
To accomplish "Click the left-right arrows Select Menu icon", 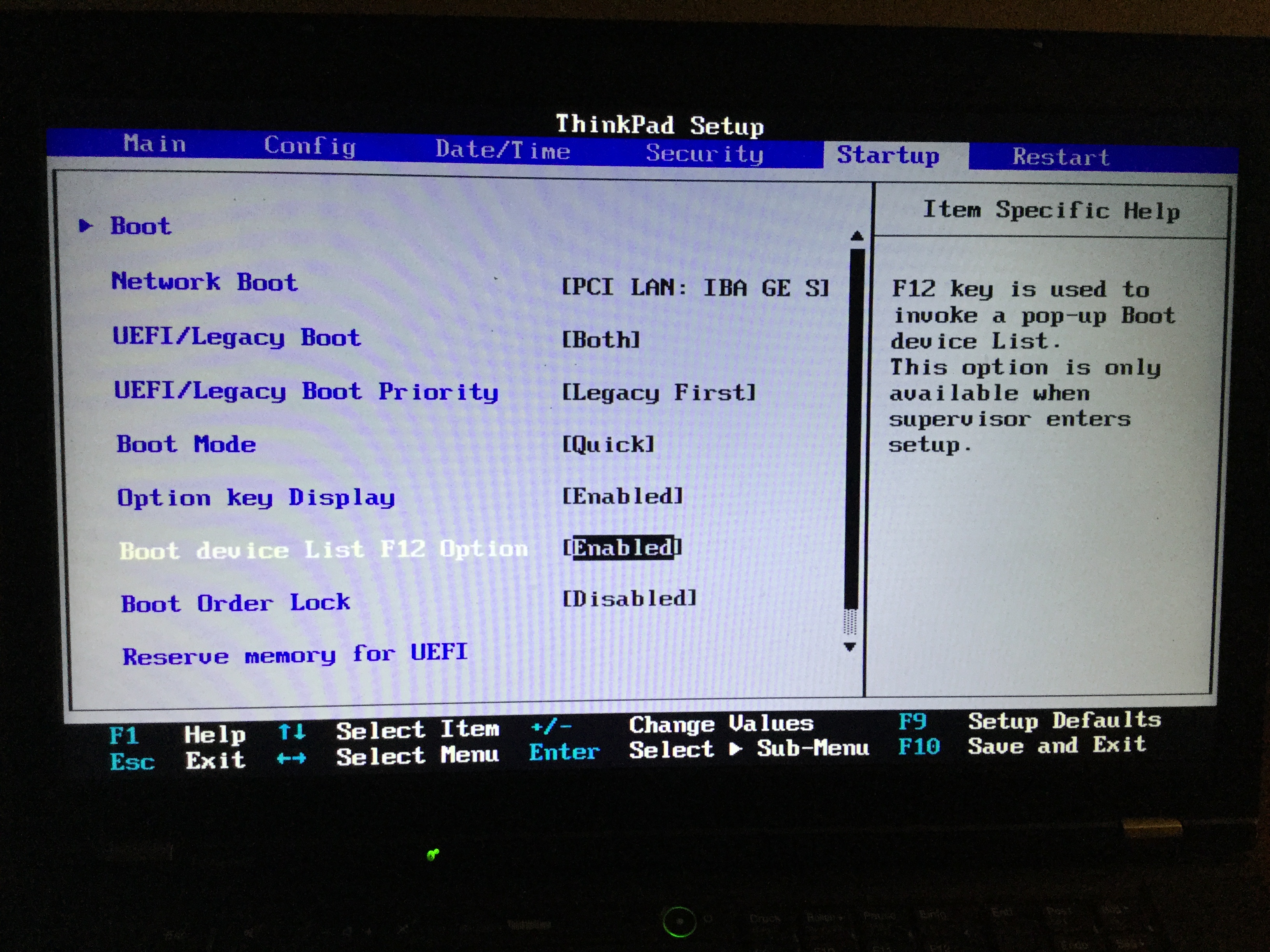I will click(x=291, y=758).
